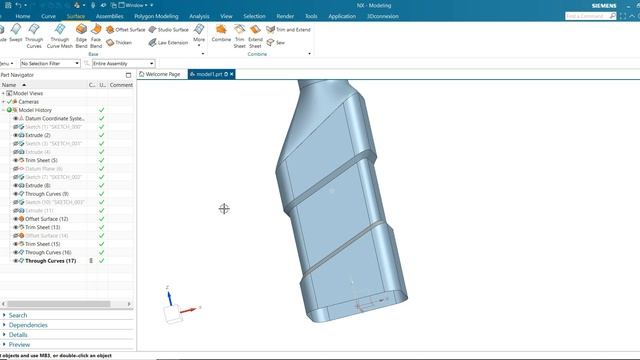Open the Analysis tab
Viewport: 640px width, 360px height.
click(199, 16)
